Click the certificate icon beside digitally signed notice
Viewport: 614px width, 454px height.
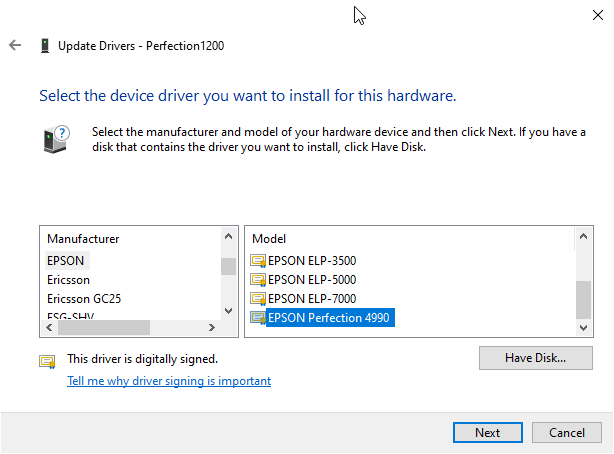[x=47, y=362]
